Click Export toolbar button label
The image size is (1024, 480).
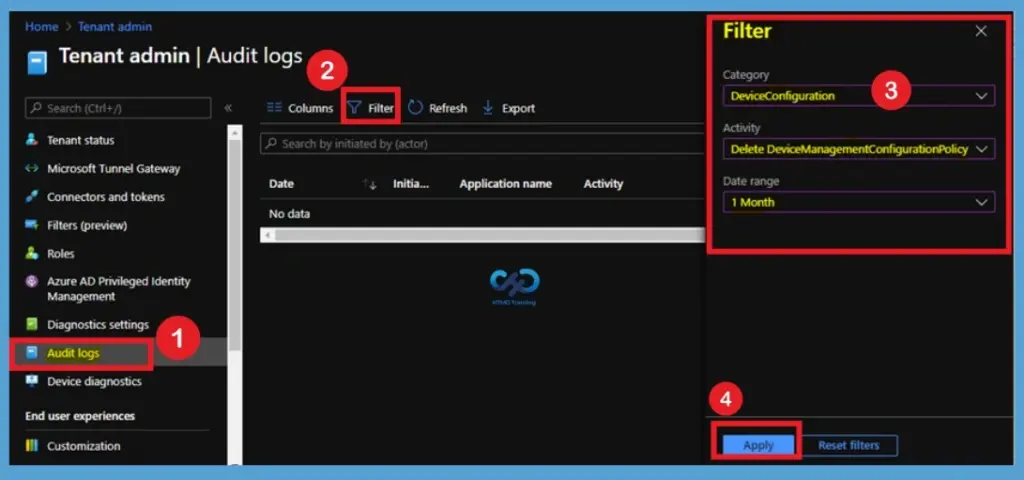(x=519, y=108)
